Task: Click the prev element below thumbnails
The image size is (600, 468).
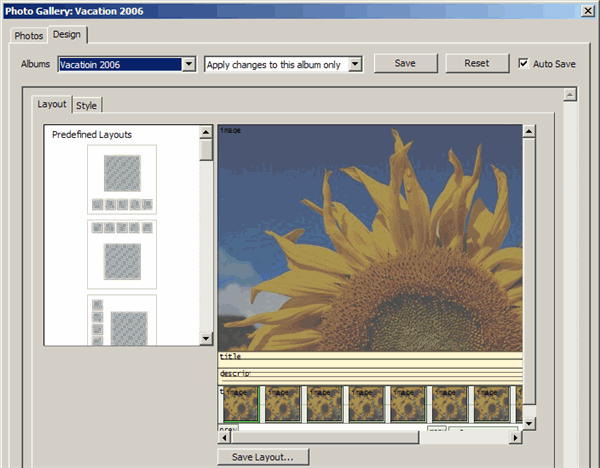Action: (x=228, y=428)
